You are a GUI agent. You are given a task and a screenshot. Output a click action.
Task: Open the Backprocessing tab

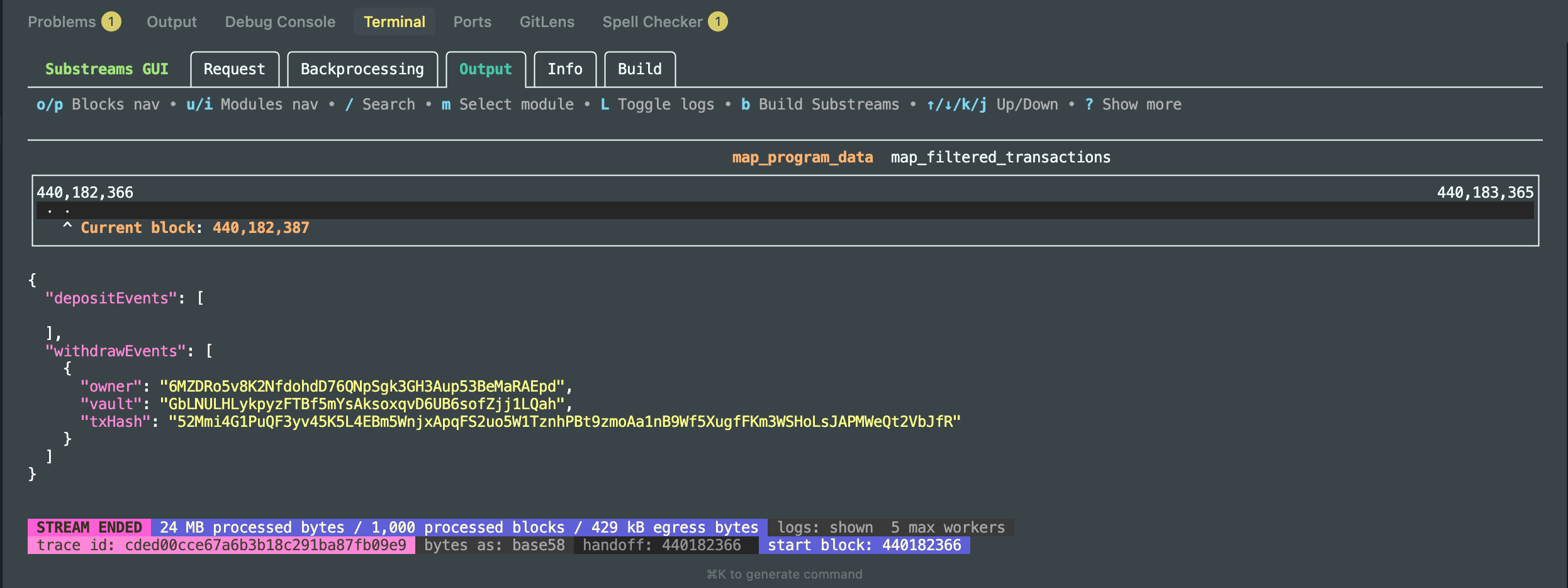(362, 69)
